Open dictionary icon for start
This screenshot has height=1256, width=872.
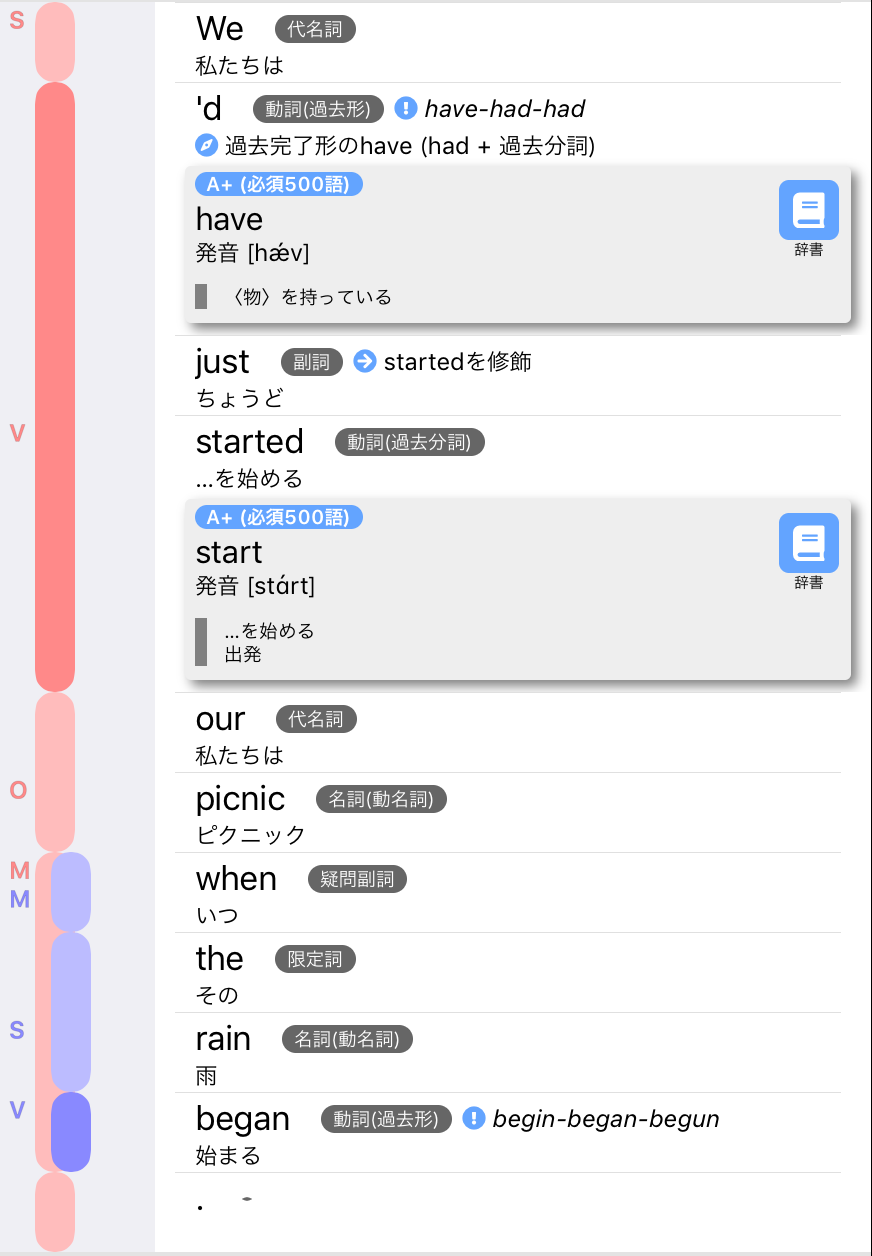click(808, 543)
